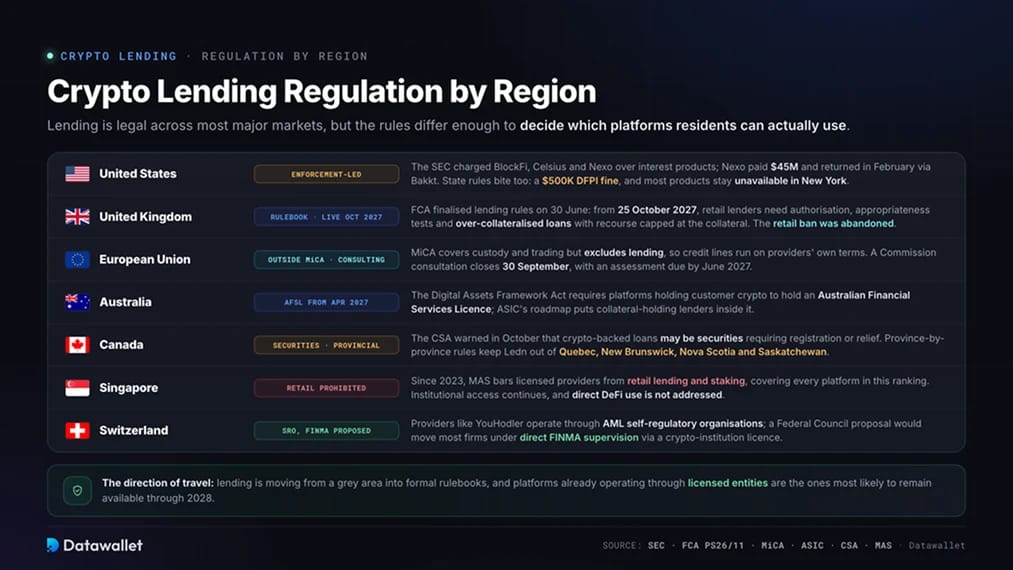Click the 'United Kingdom' row label

(145, 216)
